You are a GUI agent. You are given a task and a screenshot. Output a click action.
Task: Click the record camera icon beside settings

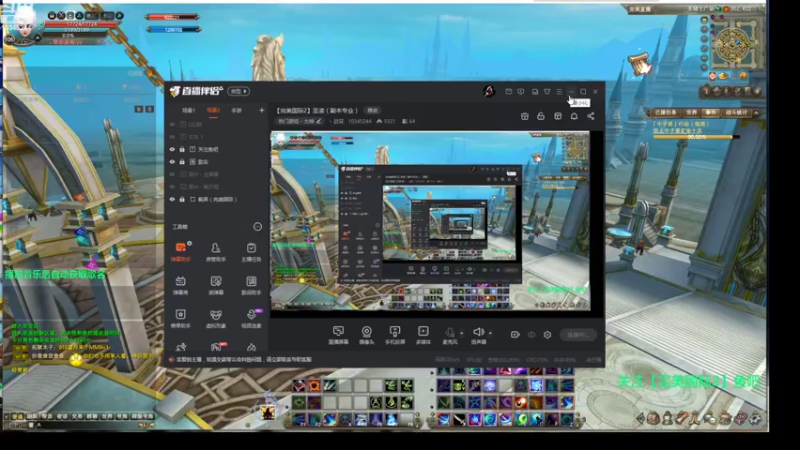tap(515, 335)
